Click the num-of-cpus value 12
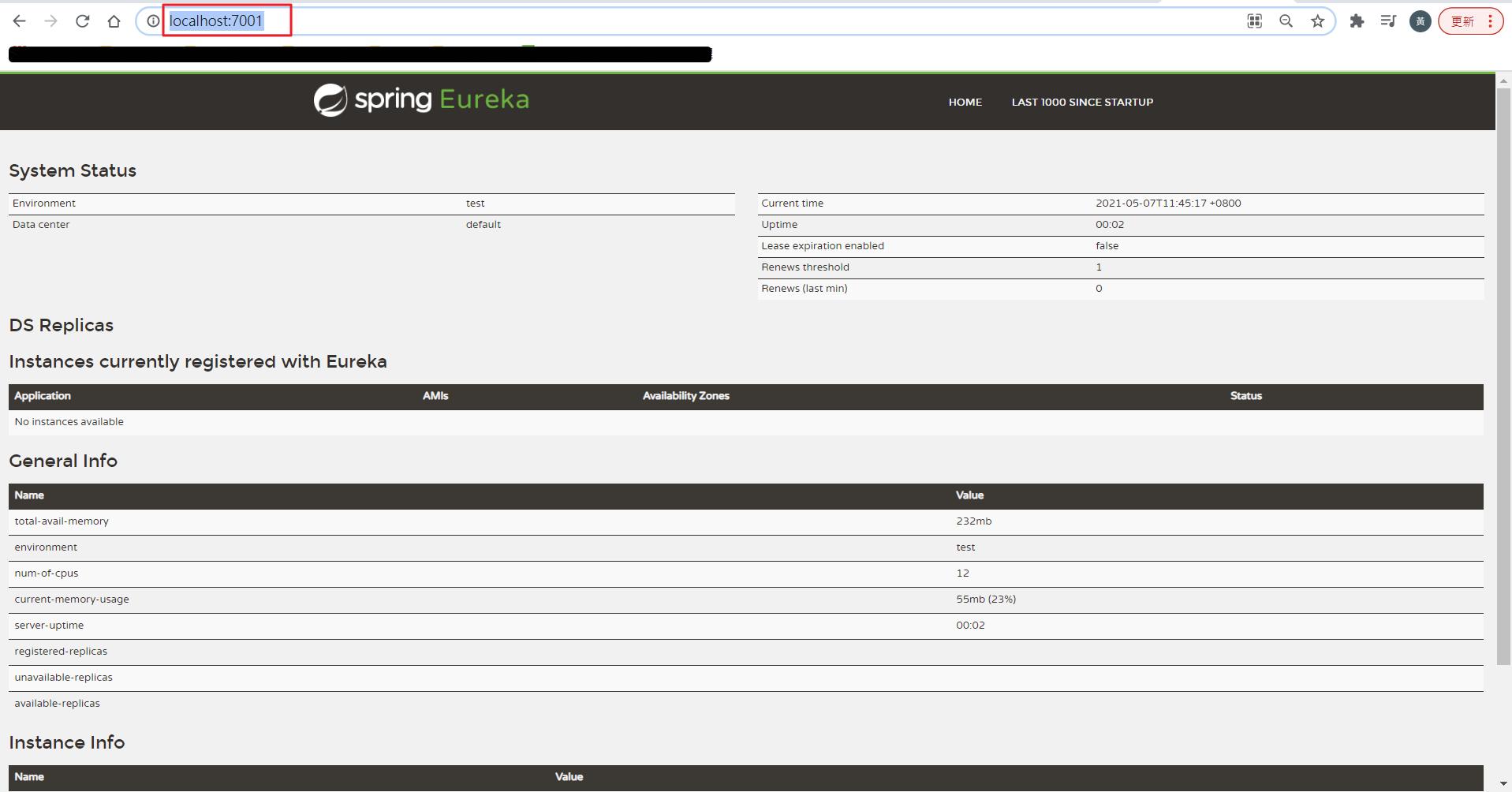The image size is (1512, 792). 962,573
